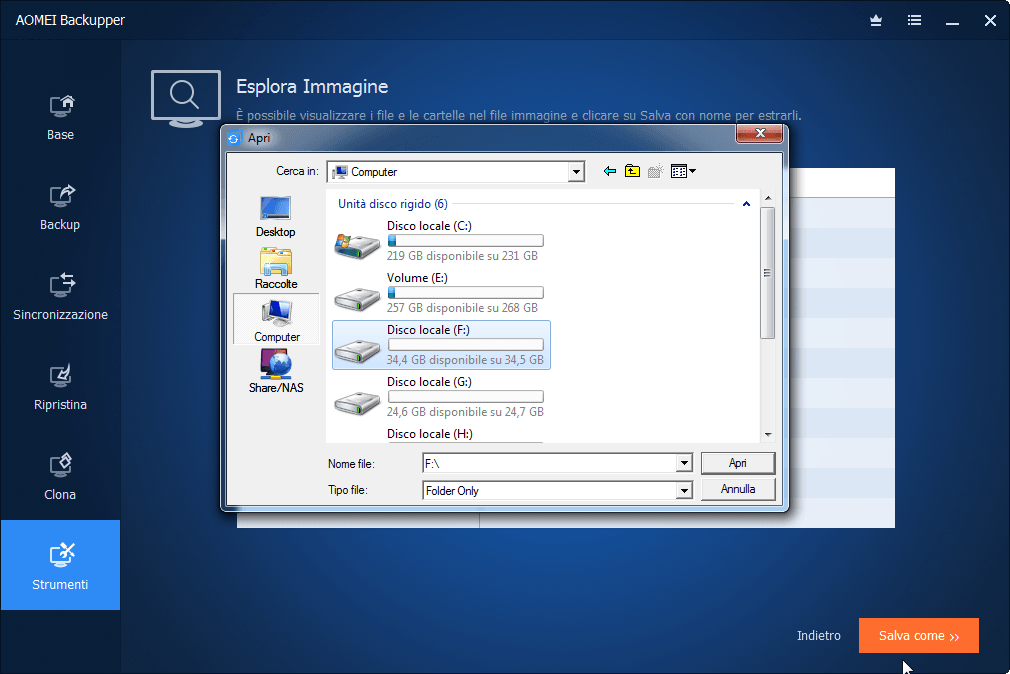1010x674 pixels.
Task: Click the file list scrollbar down arrow
Action: tap(768, 435)
